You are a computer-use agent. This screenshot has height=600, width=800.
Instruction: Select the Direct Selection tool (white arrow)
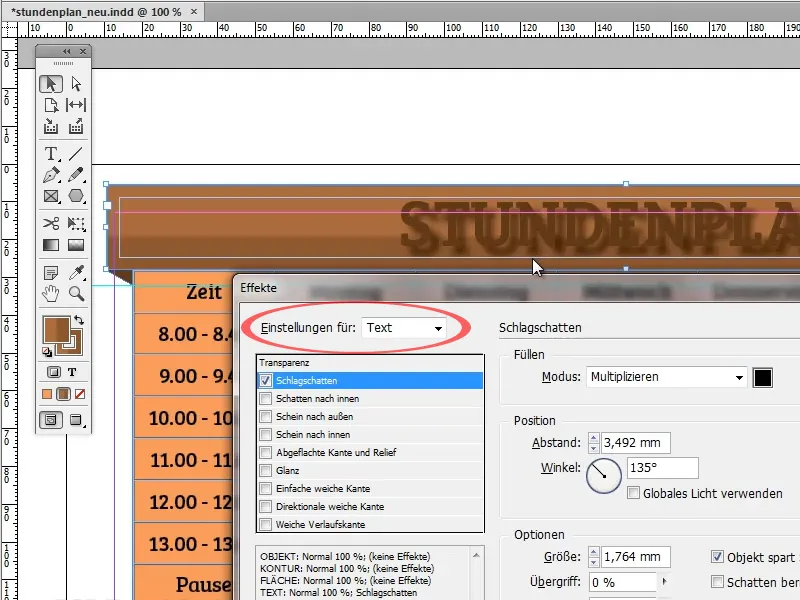[x=76, y=84]
